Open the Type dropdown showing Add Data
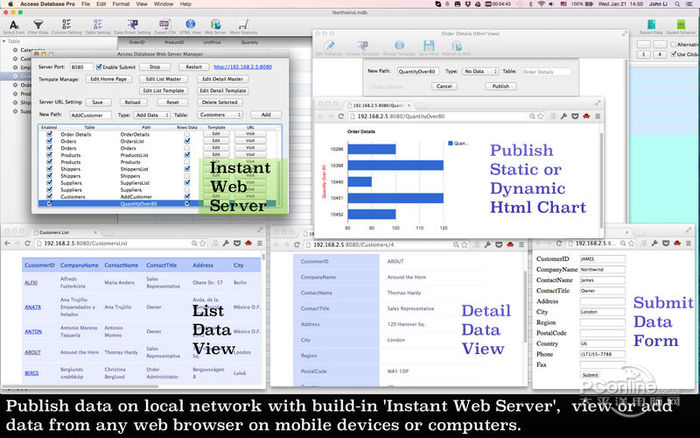 pos(152,115)
